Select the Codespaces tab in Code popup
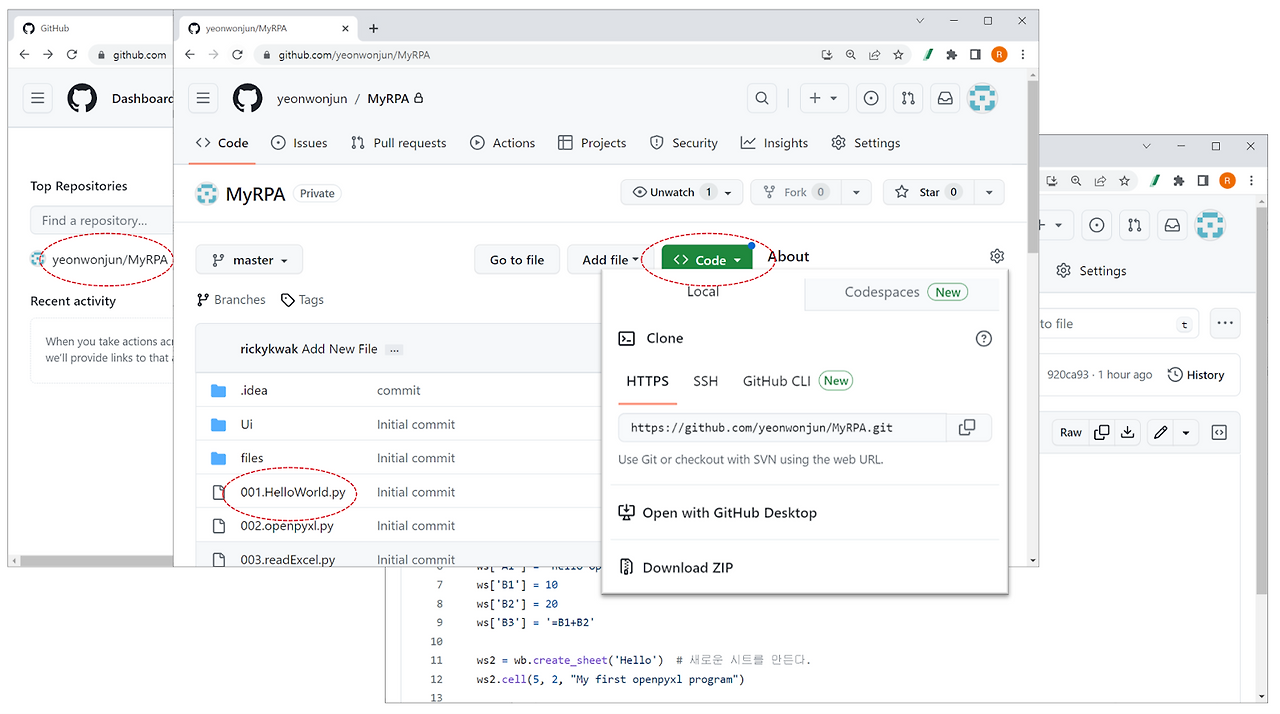 pos(902,292)
